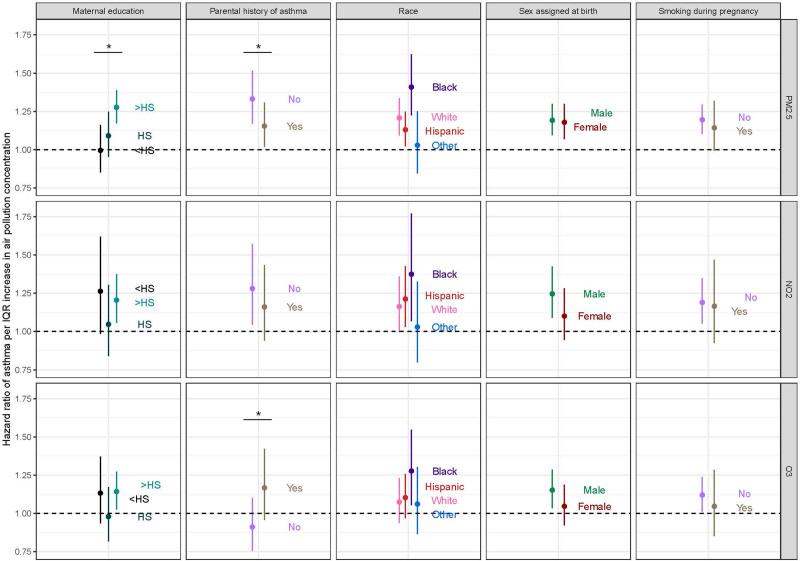Click the 'Yes' label in O3 Parental history panel
The width and height of the screenshot is (800, 561).
click(x=295, y=488)
